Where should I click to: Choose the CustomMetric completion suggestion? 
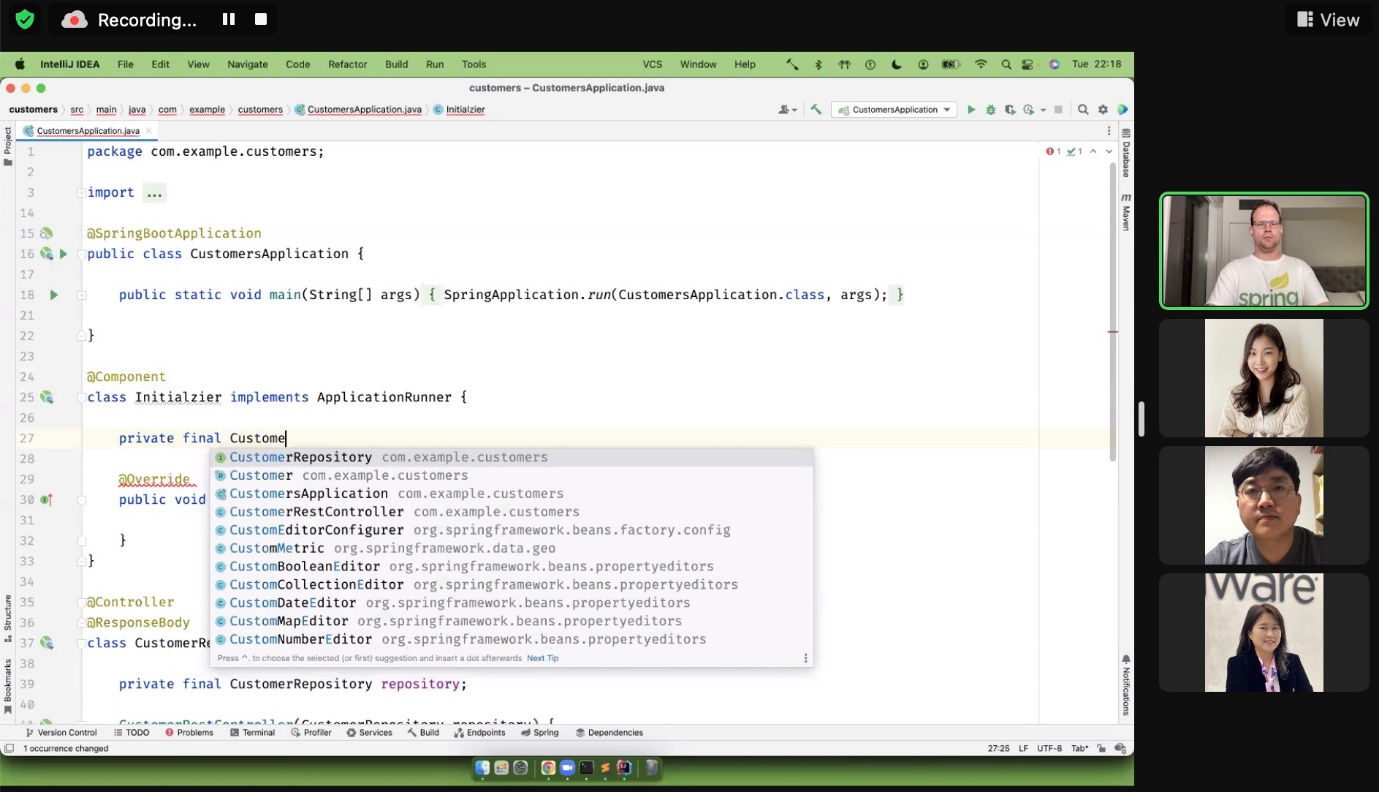tap(511, 548)
